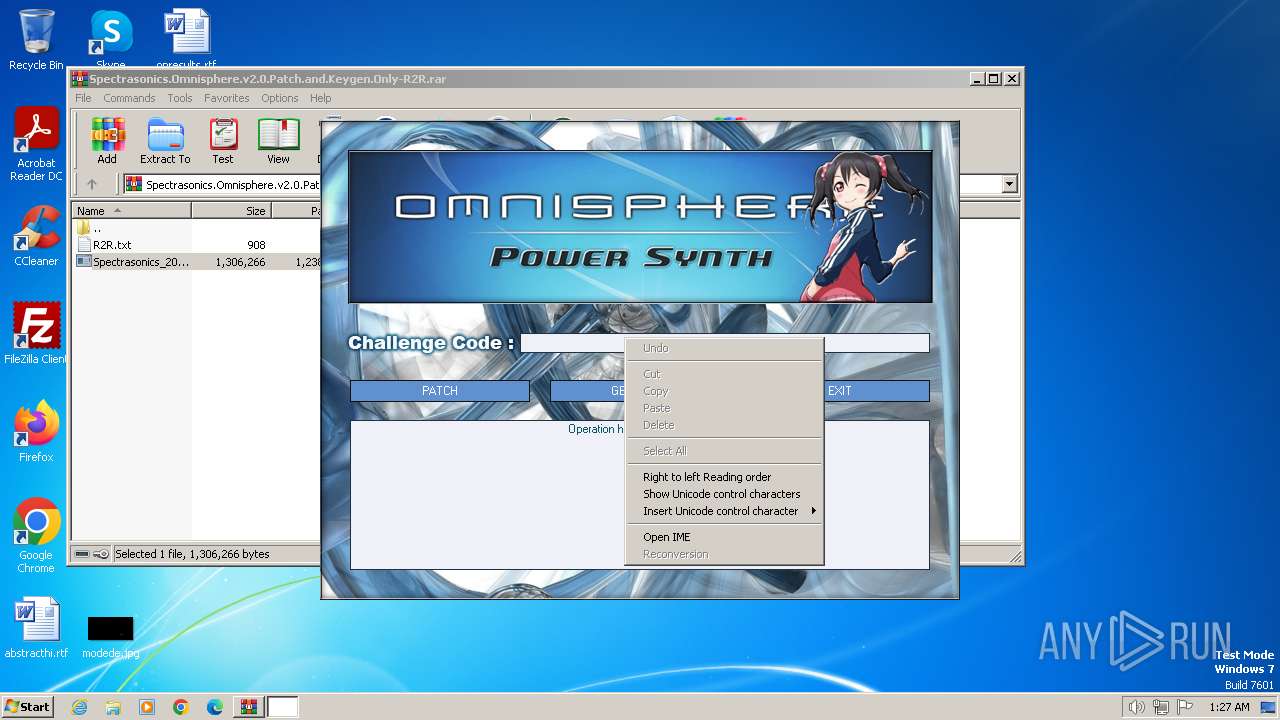Launch Chrome from the taskbar
1280x720 pixels.
(181, 707)
